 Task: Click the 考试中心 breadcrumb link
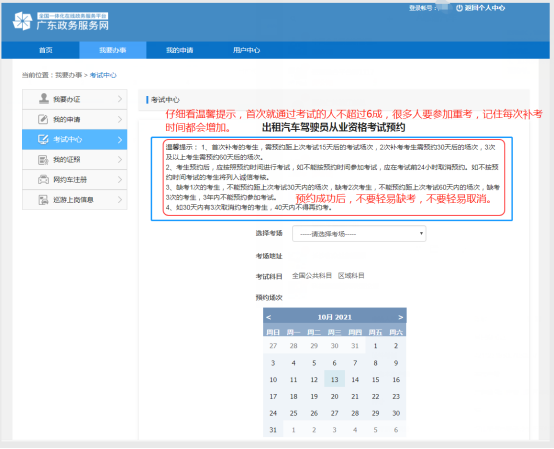[x=103, y=75]
